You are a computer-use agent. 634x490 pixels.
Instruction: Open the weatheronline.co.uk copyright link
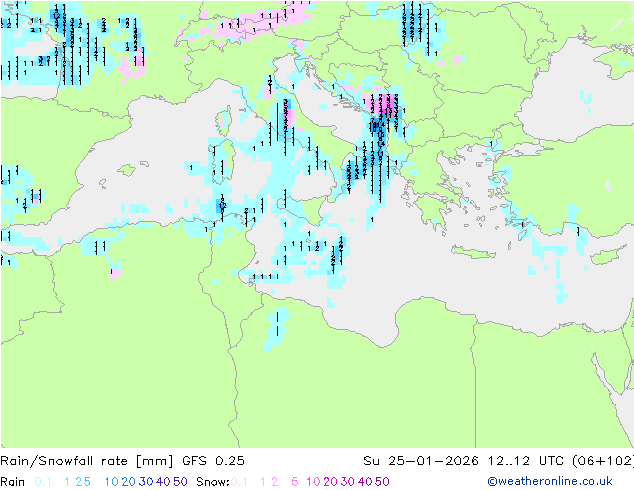[550, 481]
